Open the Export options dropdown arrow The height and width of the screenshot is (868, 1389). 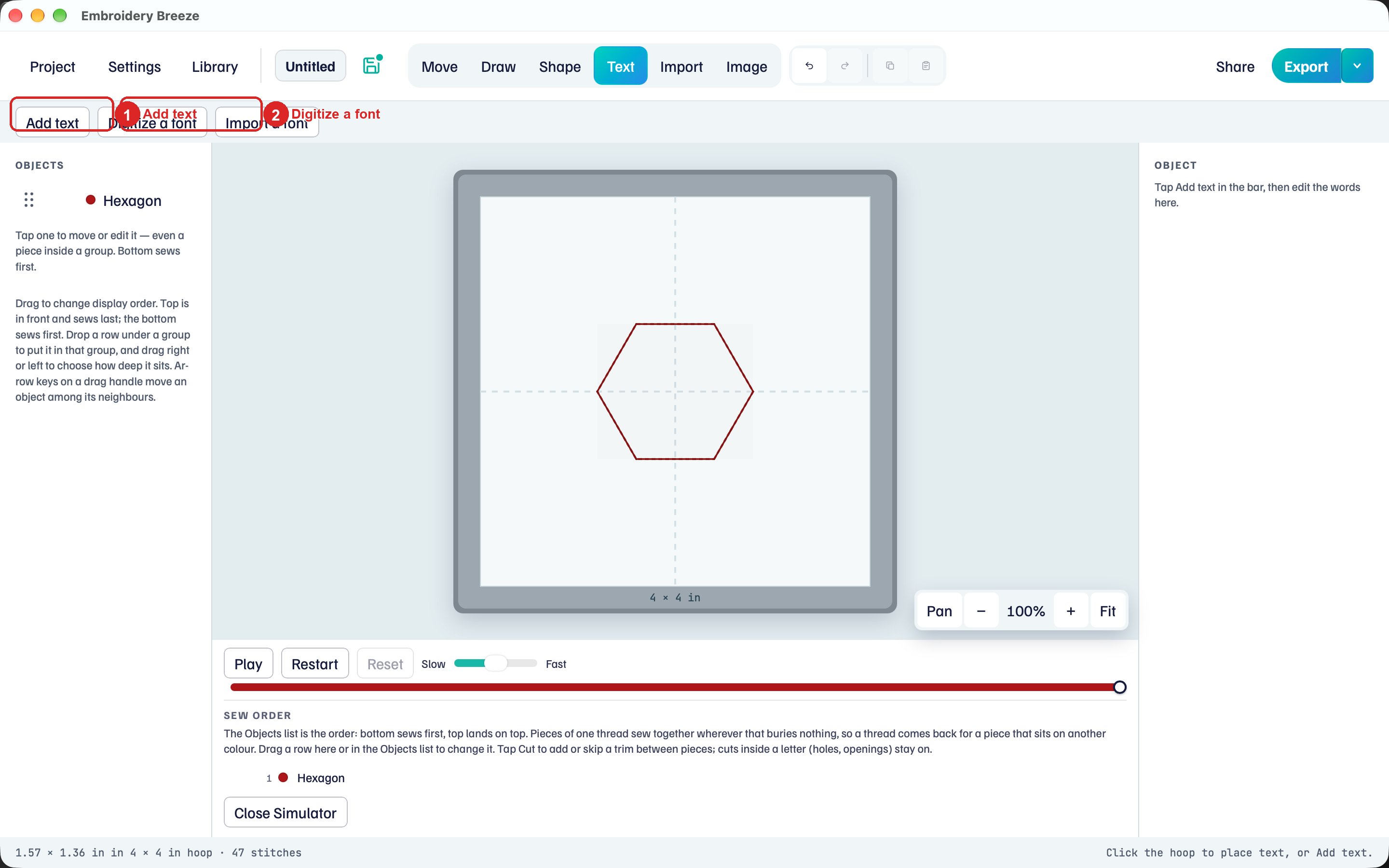1357,66
